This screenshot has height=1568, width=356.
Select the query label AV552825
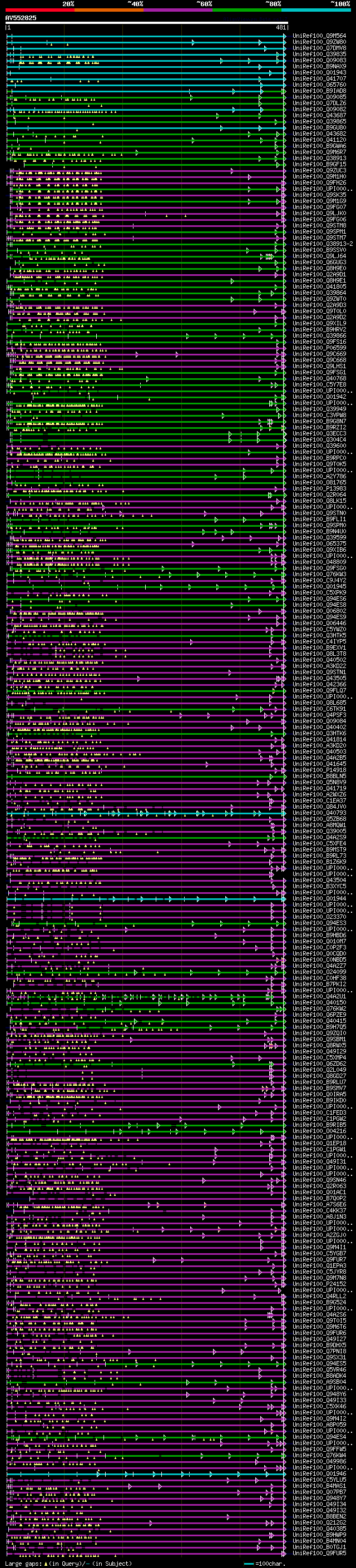coord(21,18)
